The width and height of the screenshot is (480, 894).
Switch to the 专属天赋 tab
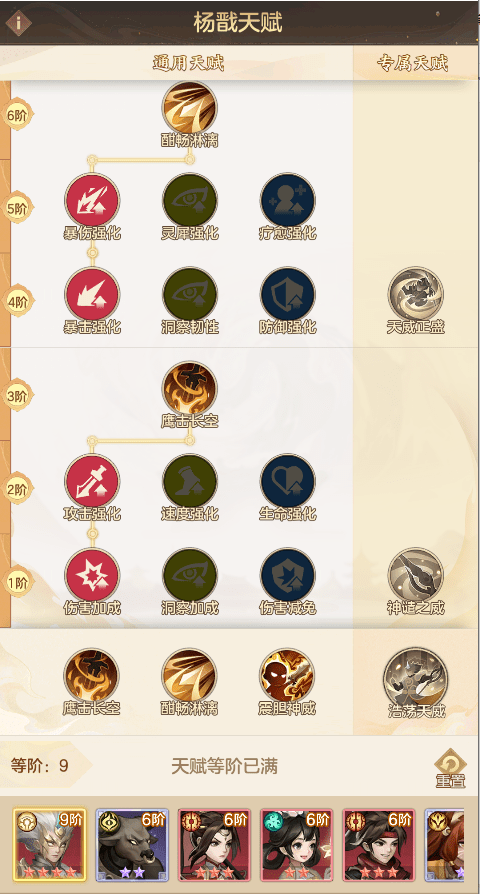point(413,63)
